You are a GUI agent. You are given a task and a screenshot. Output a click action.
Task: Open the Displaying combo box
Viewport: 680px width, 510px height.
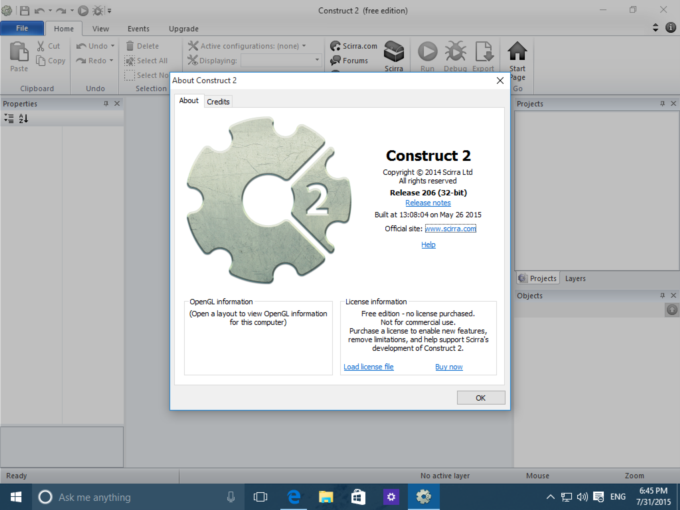(x=281, y=60)
